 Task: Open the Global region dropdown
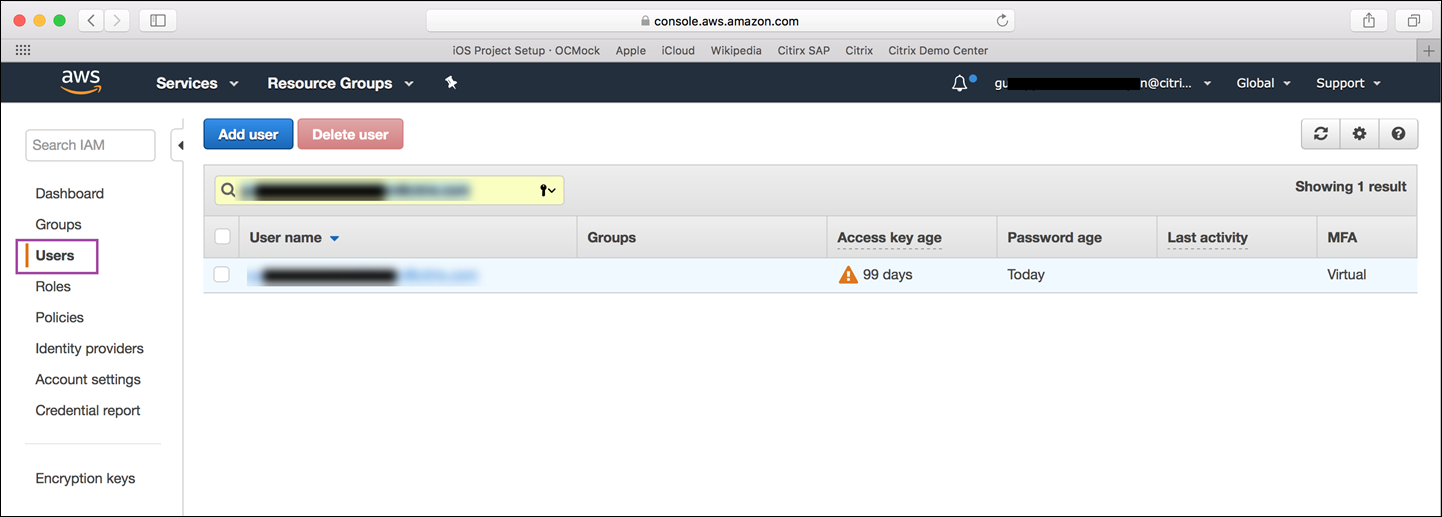1263,83
